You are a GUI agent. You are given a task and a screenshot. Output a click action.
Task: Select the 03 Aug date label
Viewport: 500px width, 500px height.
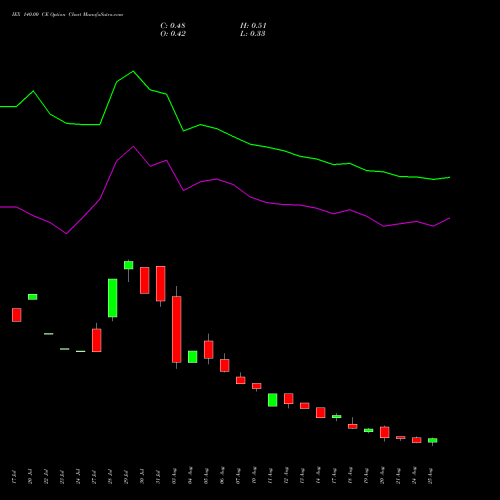point(174,476)
